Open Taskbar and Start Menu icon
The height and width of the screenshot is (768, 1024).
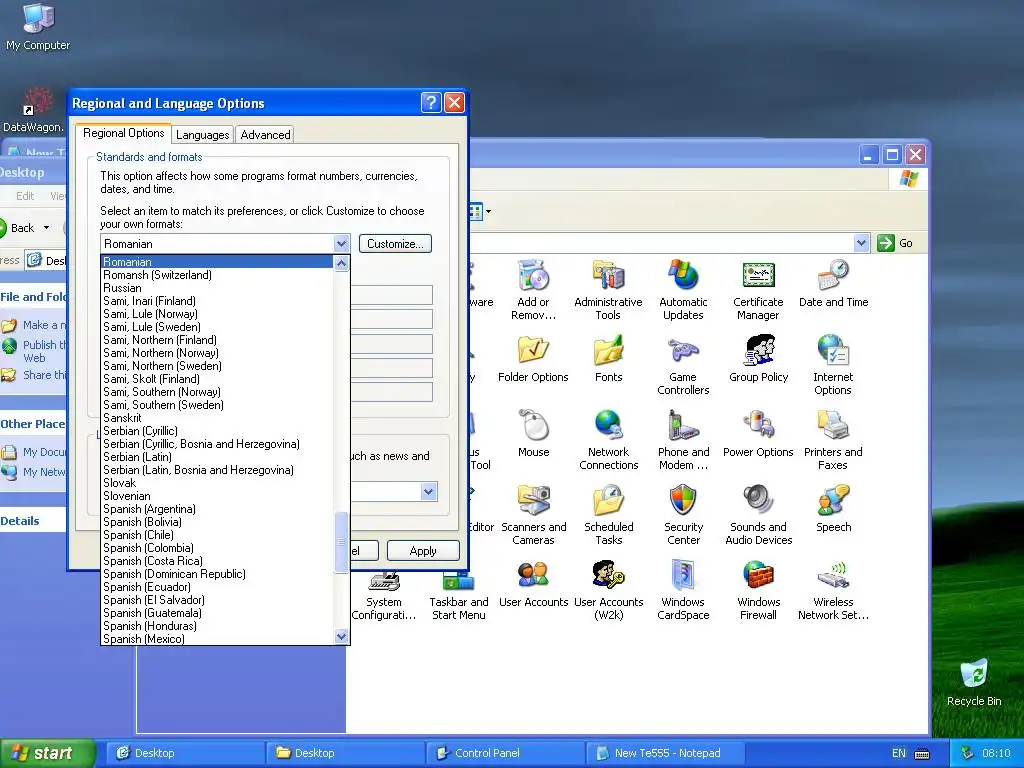458,597
